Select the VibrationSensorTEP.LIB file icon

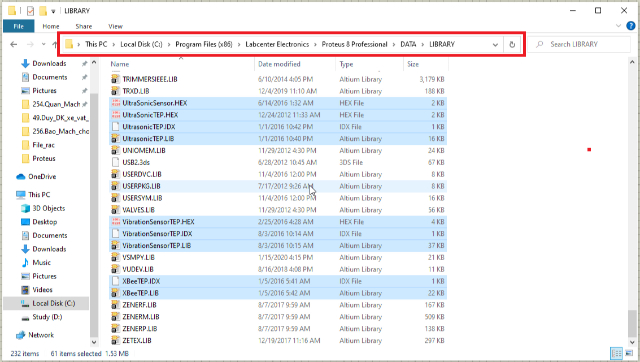(x=115, y=245)
